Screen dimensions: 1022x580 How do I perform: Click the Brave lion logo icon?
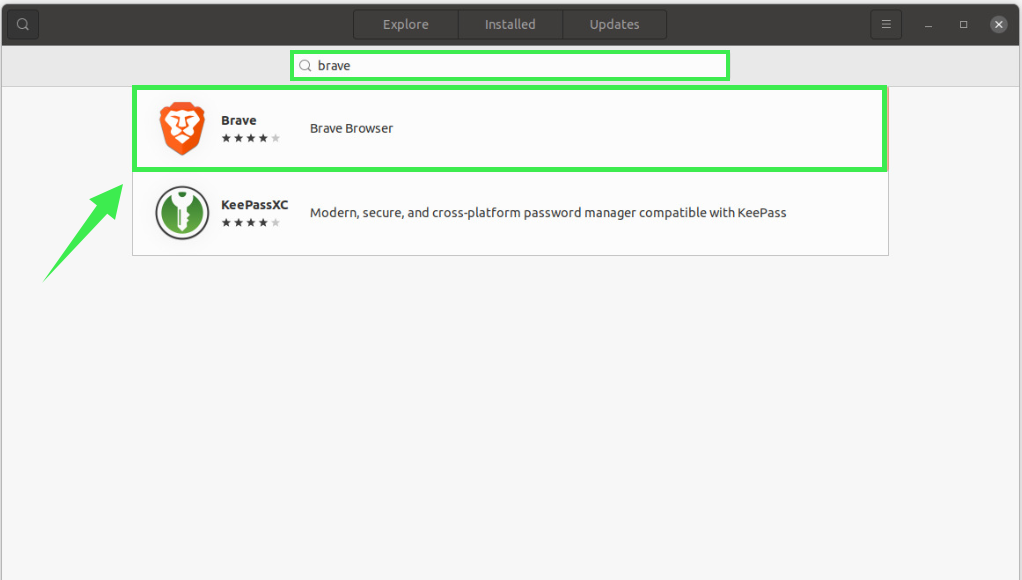[x=182, y=128]
